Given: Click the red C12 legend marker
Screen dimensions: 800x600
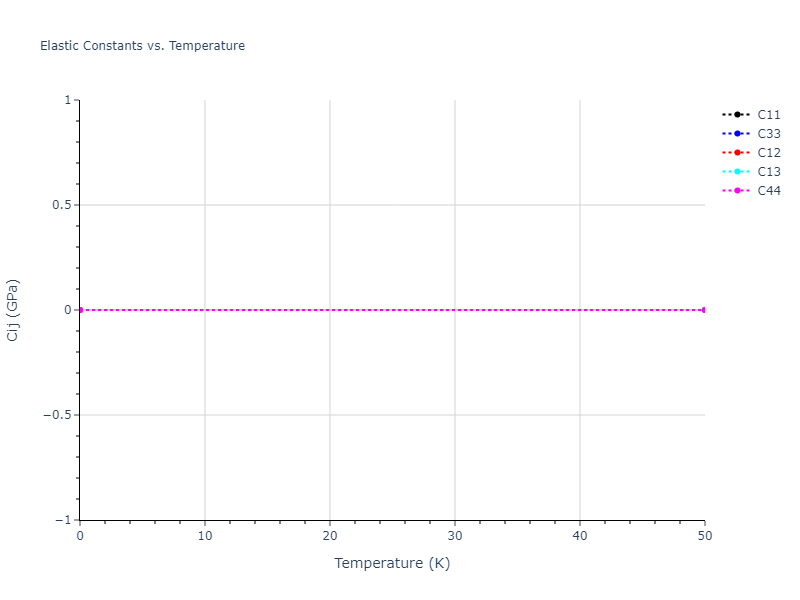Looking at the screenshot, I should coord(737,152).
